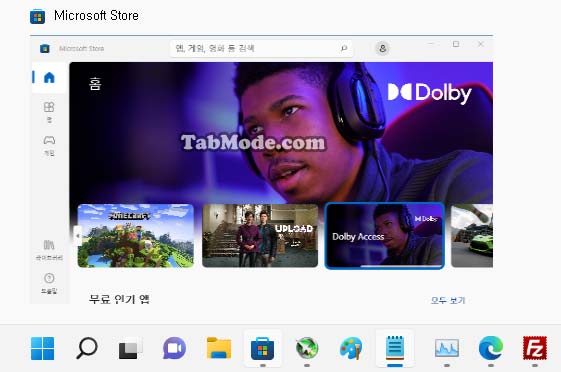Click the 모두 보기 see-all link
Image resolution: width=561 pixels, height=372 pixels.
448,300
